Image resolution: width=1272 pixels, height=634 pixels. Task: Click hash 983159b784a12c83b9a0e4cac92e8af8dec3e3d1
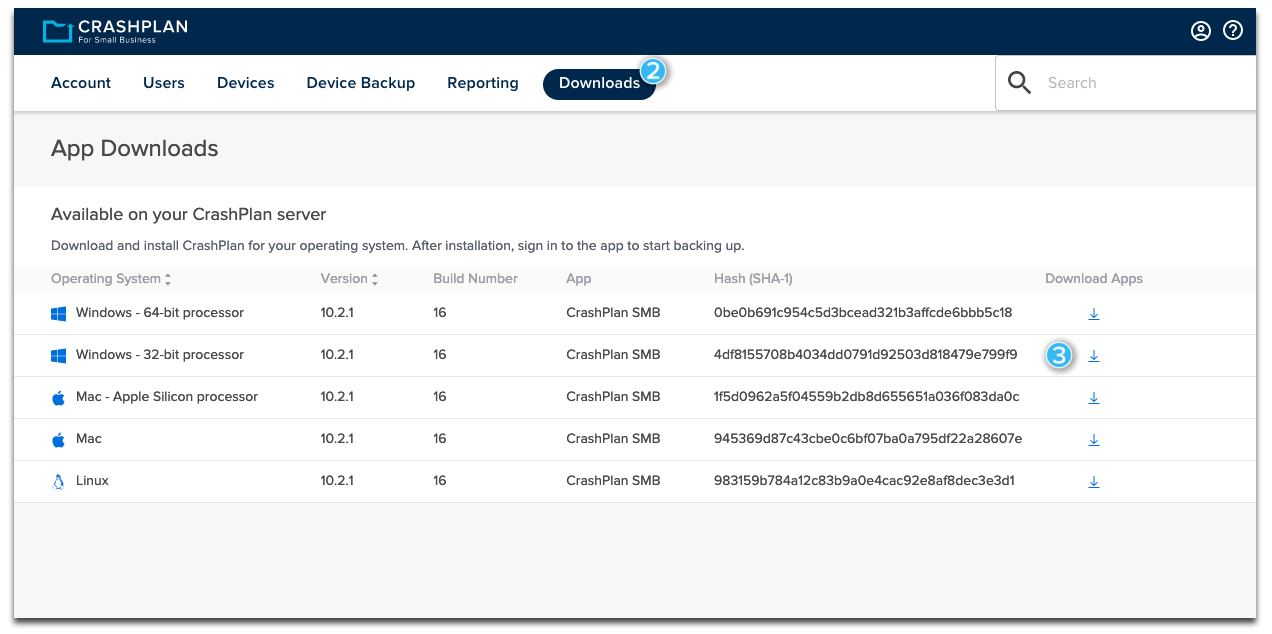864,481
